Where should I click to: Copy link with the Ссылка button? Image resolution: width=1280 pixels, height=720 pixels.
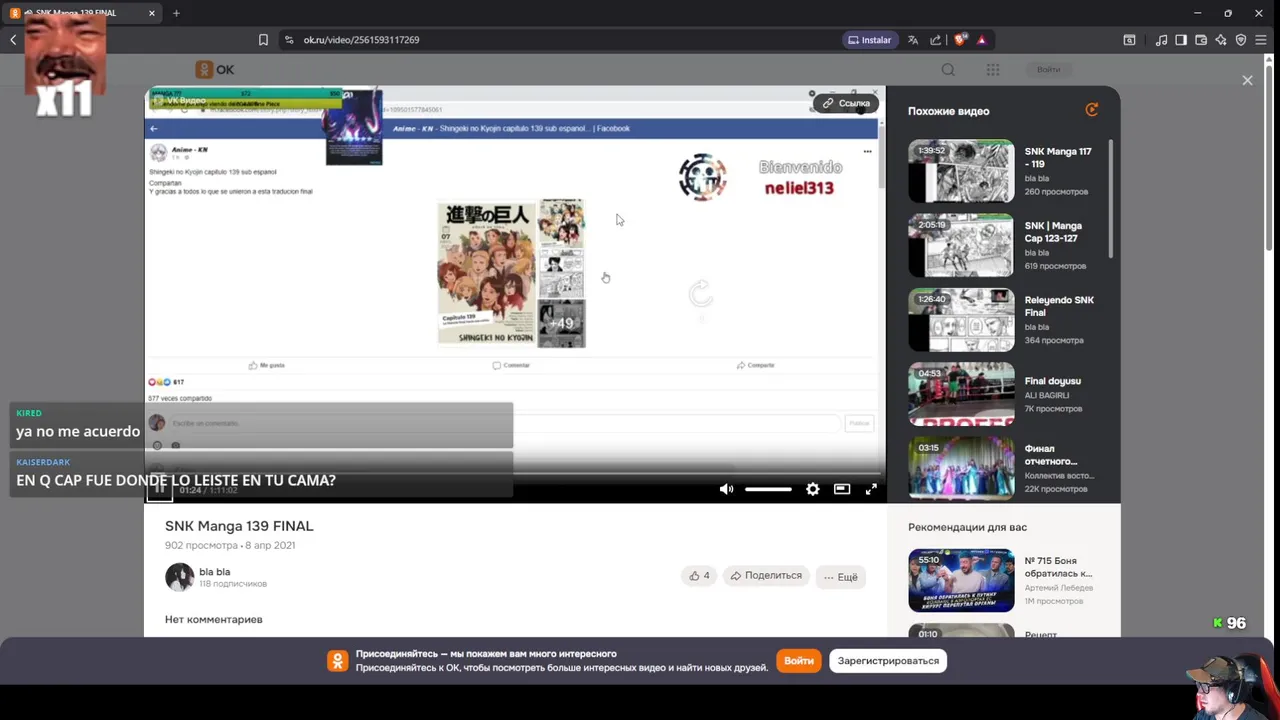846,103
